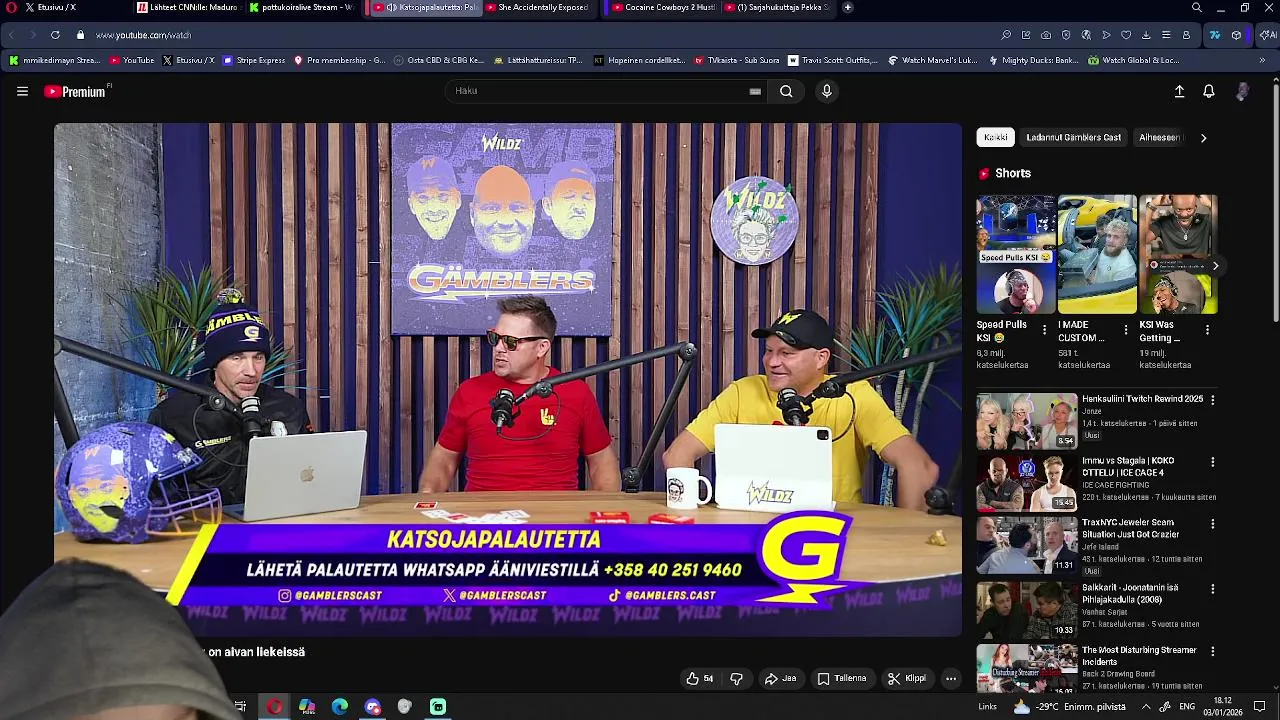This screenshot has height=720, width=1280.
Task: Open options menu for Speed Pulls KSI short
Action: [x=1045, y=329]
